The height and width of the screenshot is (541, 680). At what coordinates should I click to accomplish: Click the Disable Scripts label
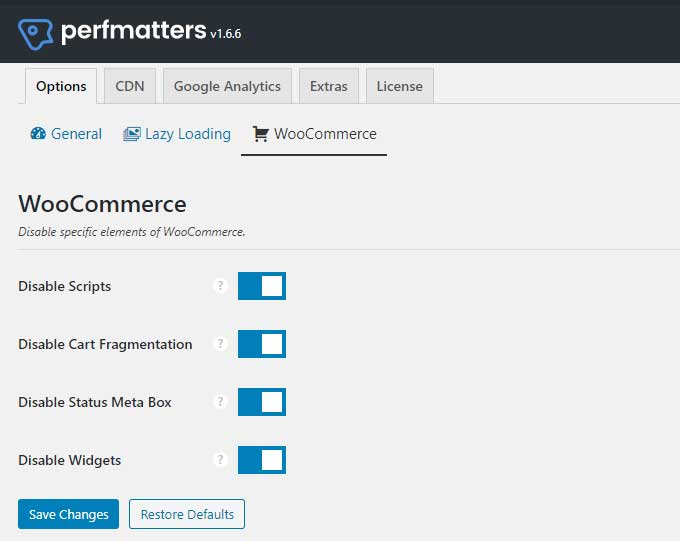point(65,286)
